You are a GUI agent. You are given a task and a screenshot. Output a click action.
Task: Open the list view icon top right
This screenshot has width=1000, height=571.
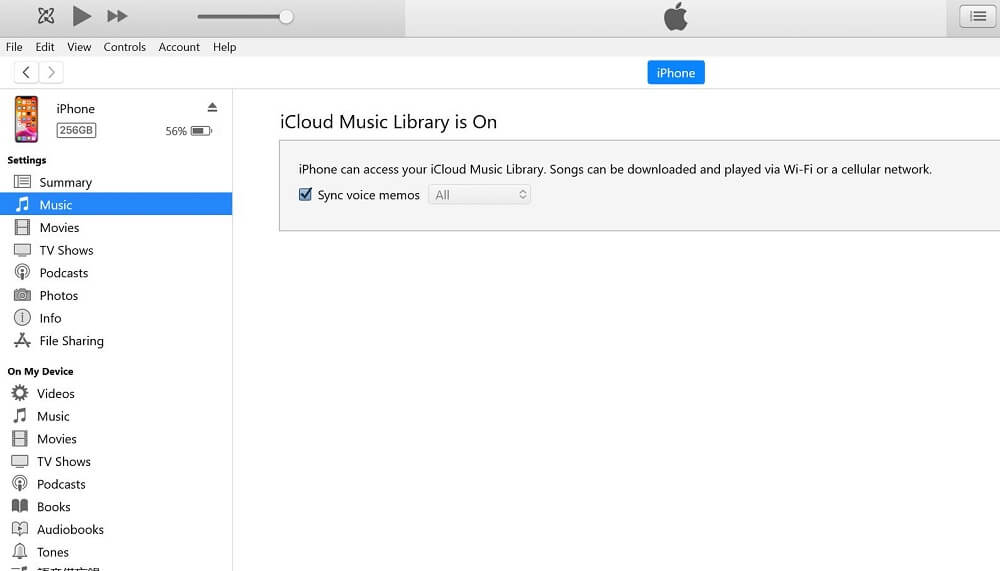(973, 16)
